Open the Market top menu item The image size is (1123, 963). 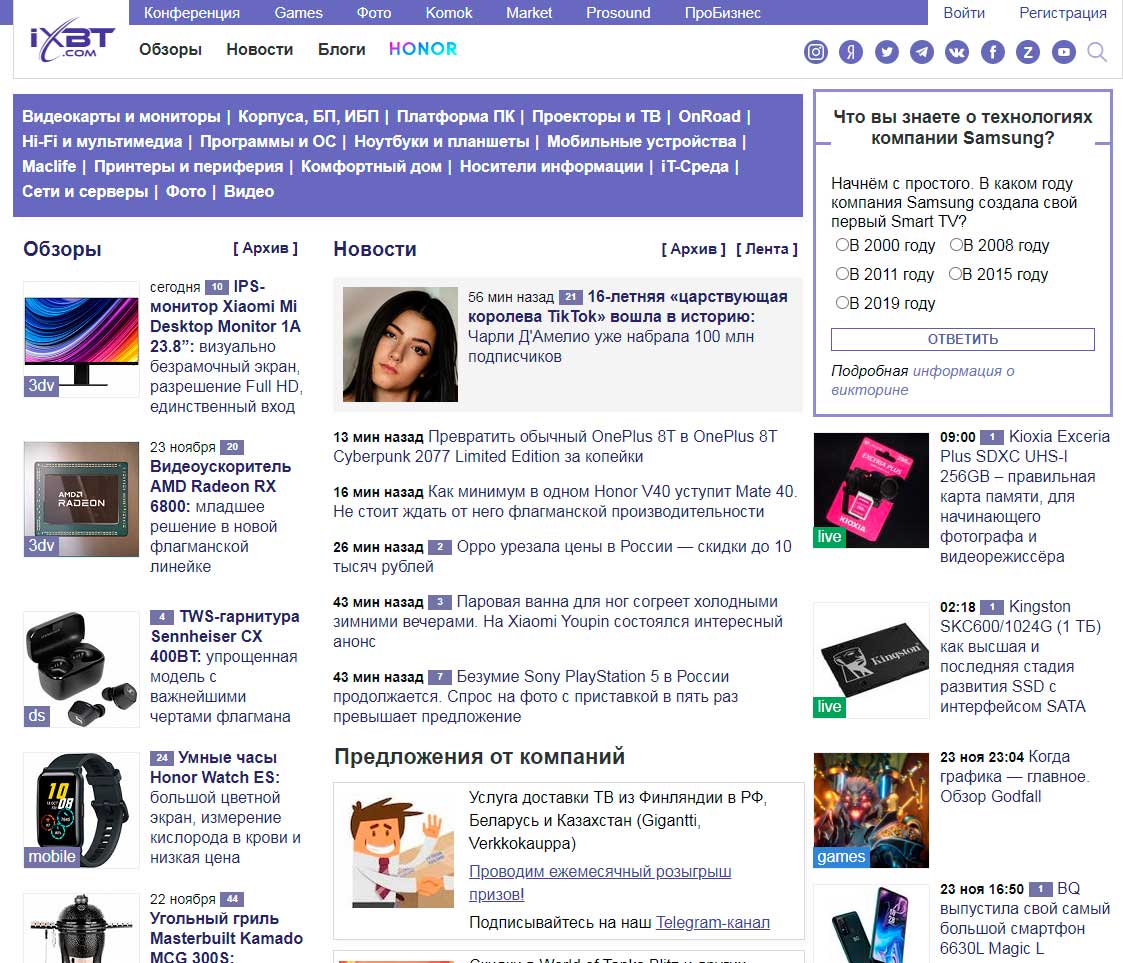coord(529,13)
